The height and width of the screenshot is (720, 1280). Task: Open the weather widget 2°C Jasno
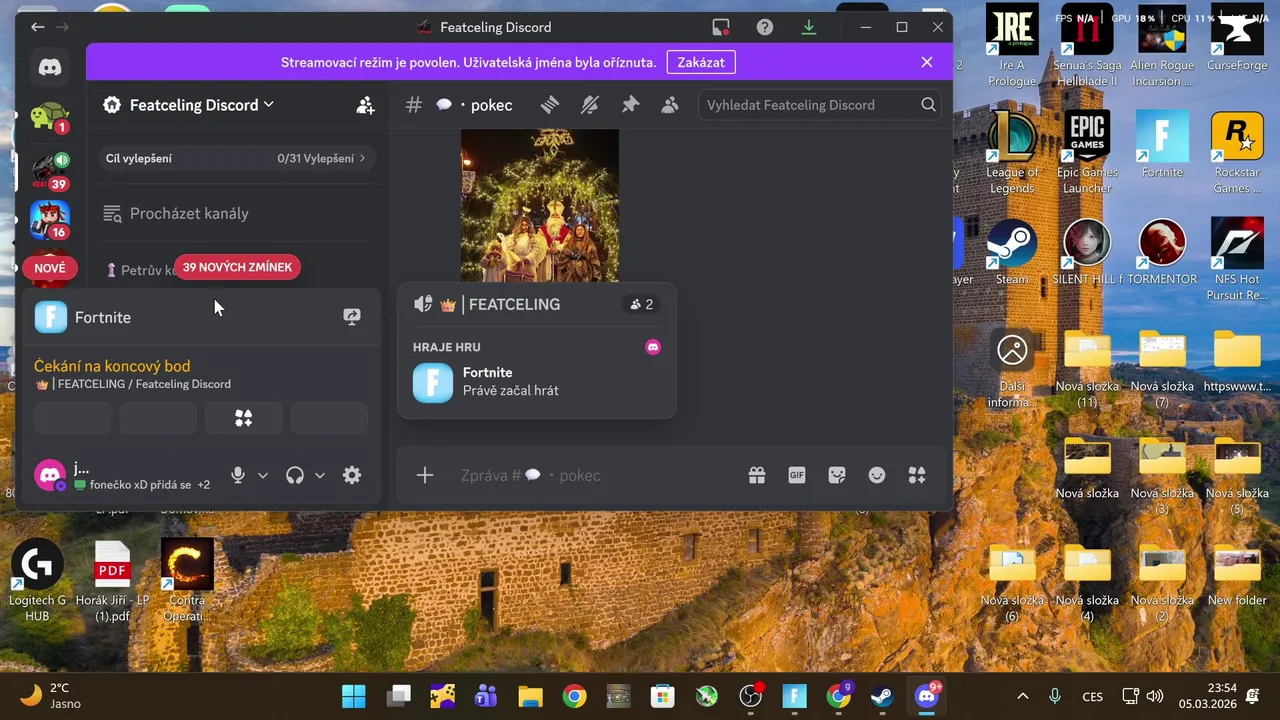(52, 696)
